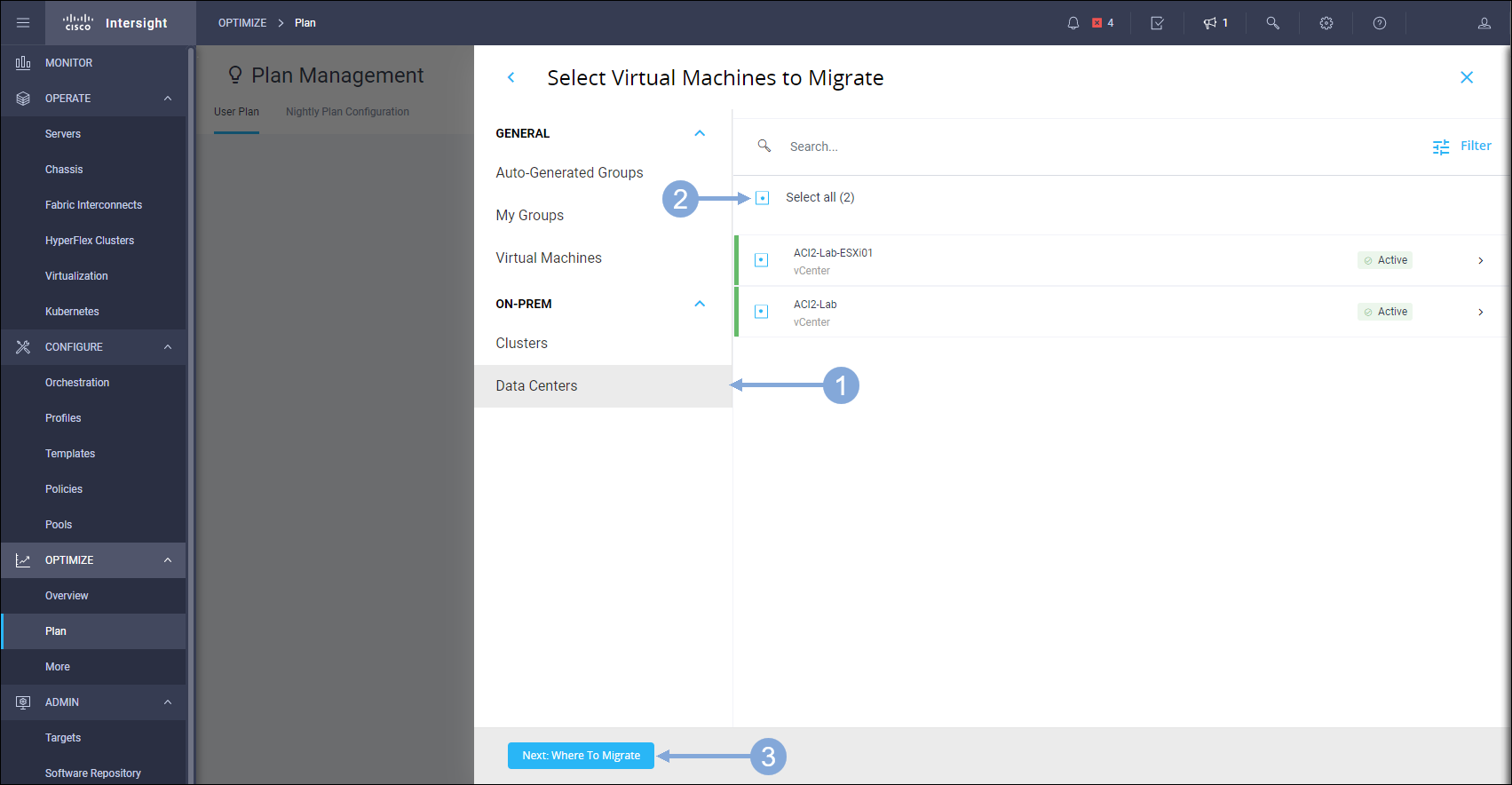Open Servers in the sidebar
Screen dimensions: 1512x785
coord(63,134)
